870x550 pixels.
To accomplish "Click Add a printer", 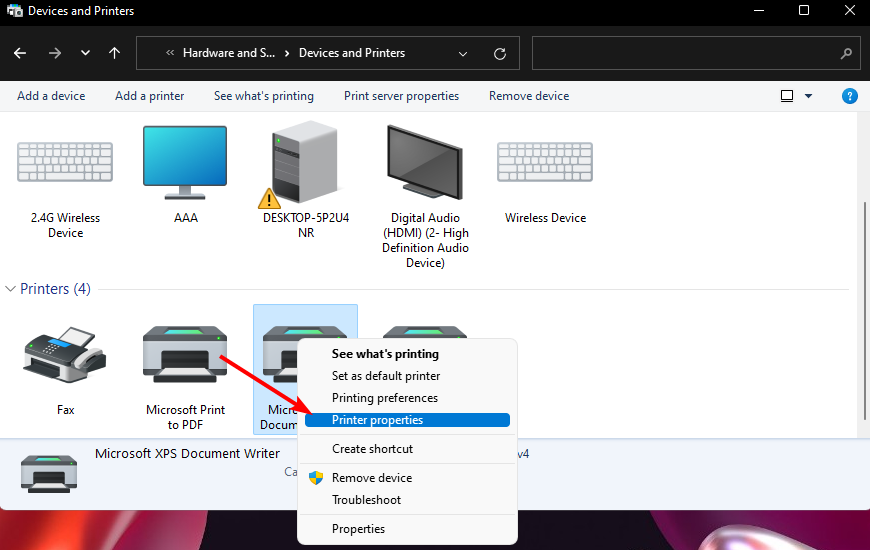I will 149,96.
